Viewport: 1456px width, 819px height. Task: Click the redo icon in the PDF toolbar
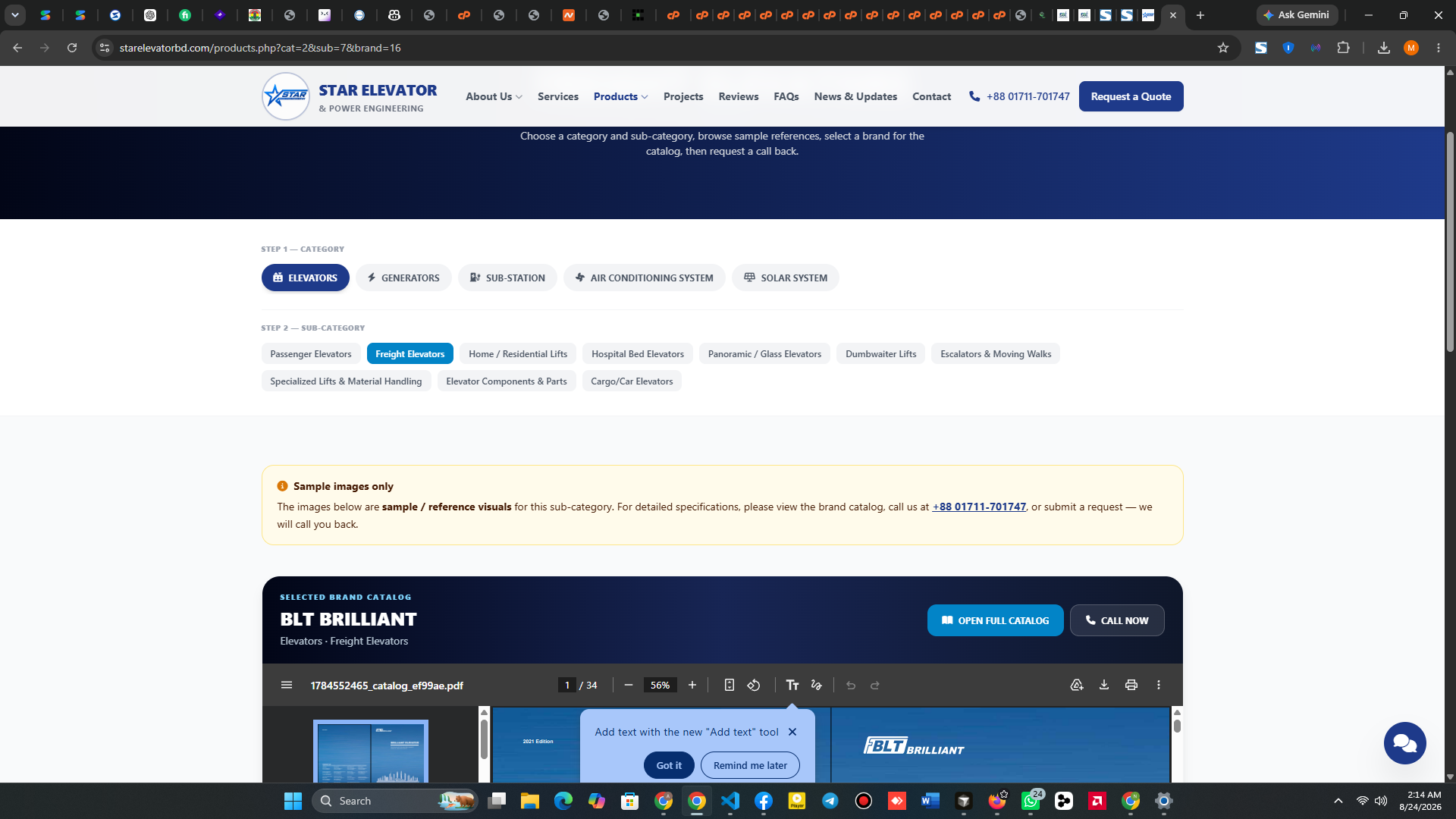(875, 685)
